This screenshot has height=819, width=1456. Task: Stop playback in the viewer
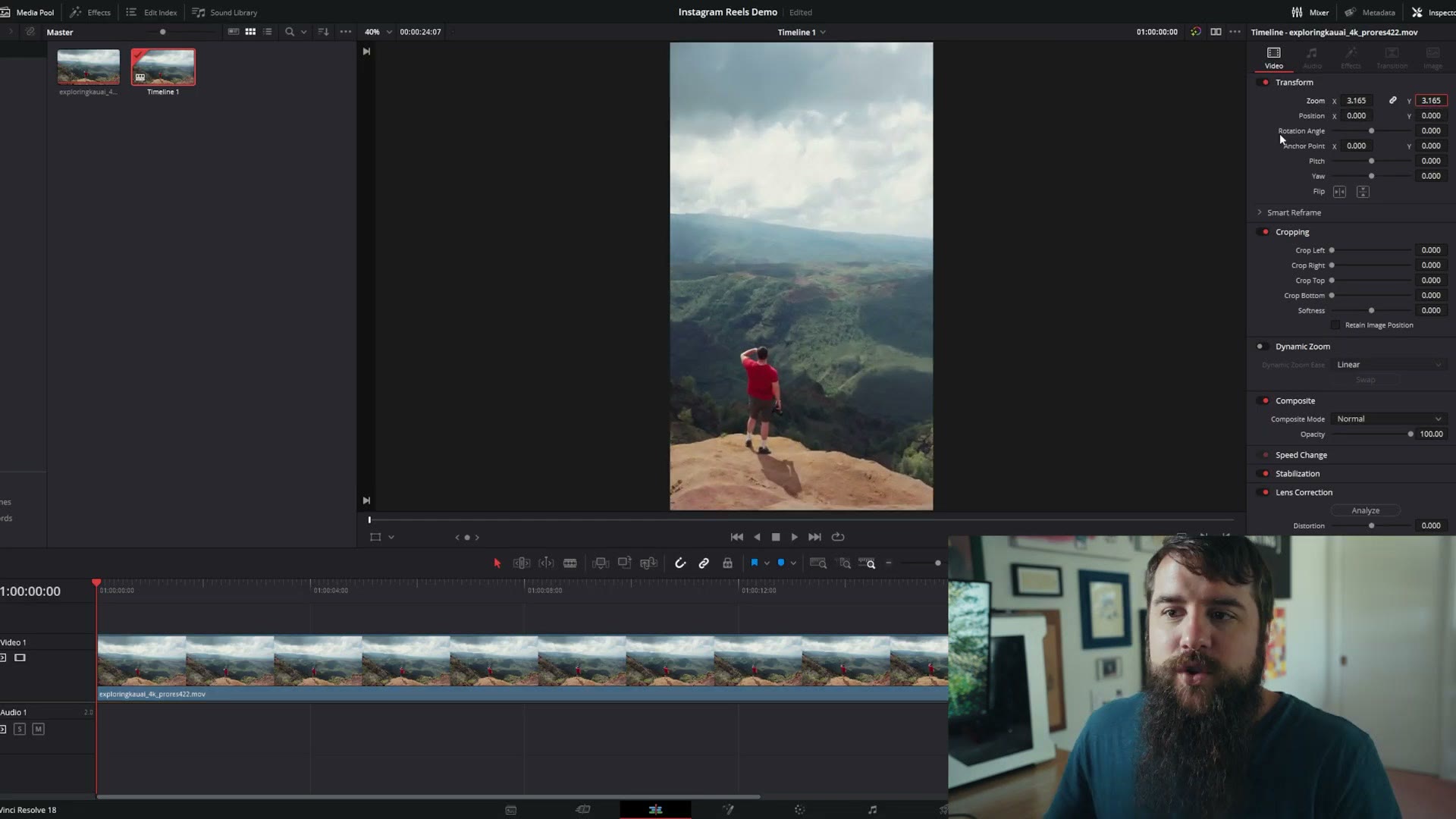coord(776,537)
